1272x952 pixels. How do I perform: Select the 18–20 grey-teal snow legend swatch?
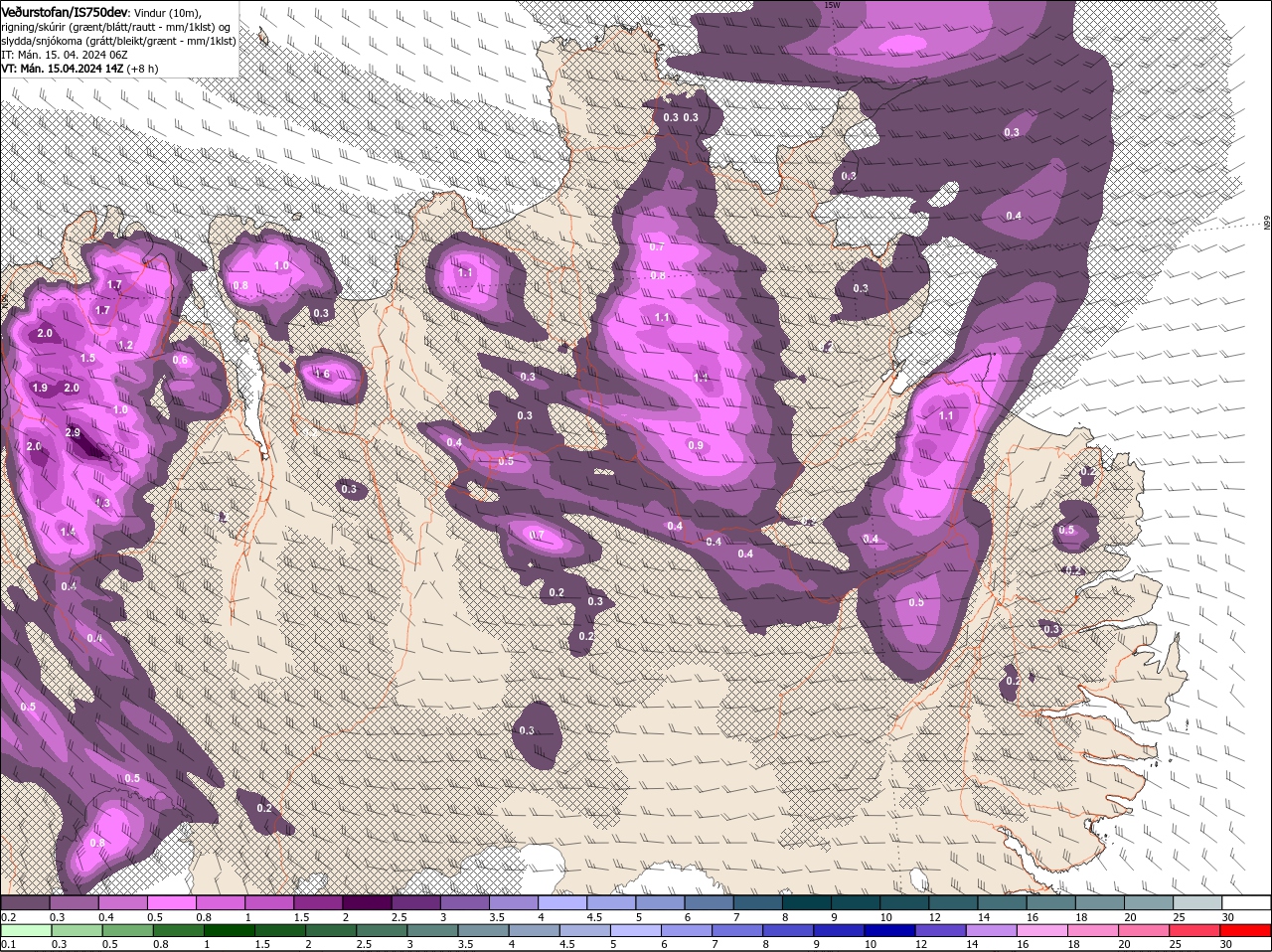pyautogui.click(x=1100, y=902)
